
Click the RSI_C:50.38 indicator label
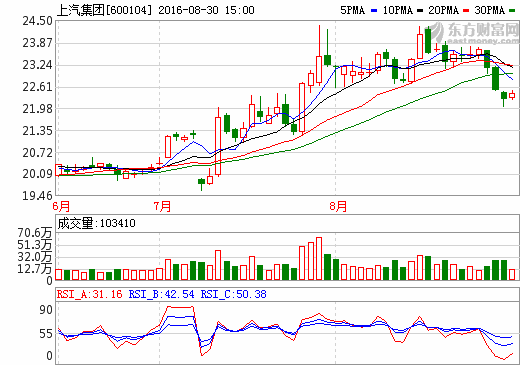pos(233,294)
